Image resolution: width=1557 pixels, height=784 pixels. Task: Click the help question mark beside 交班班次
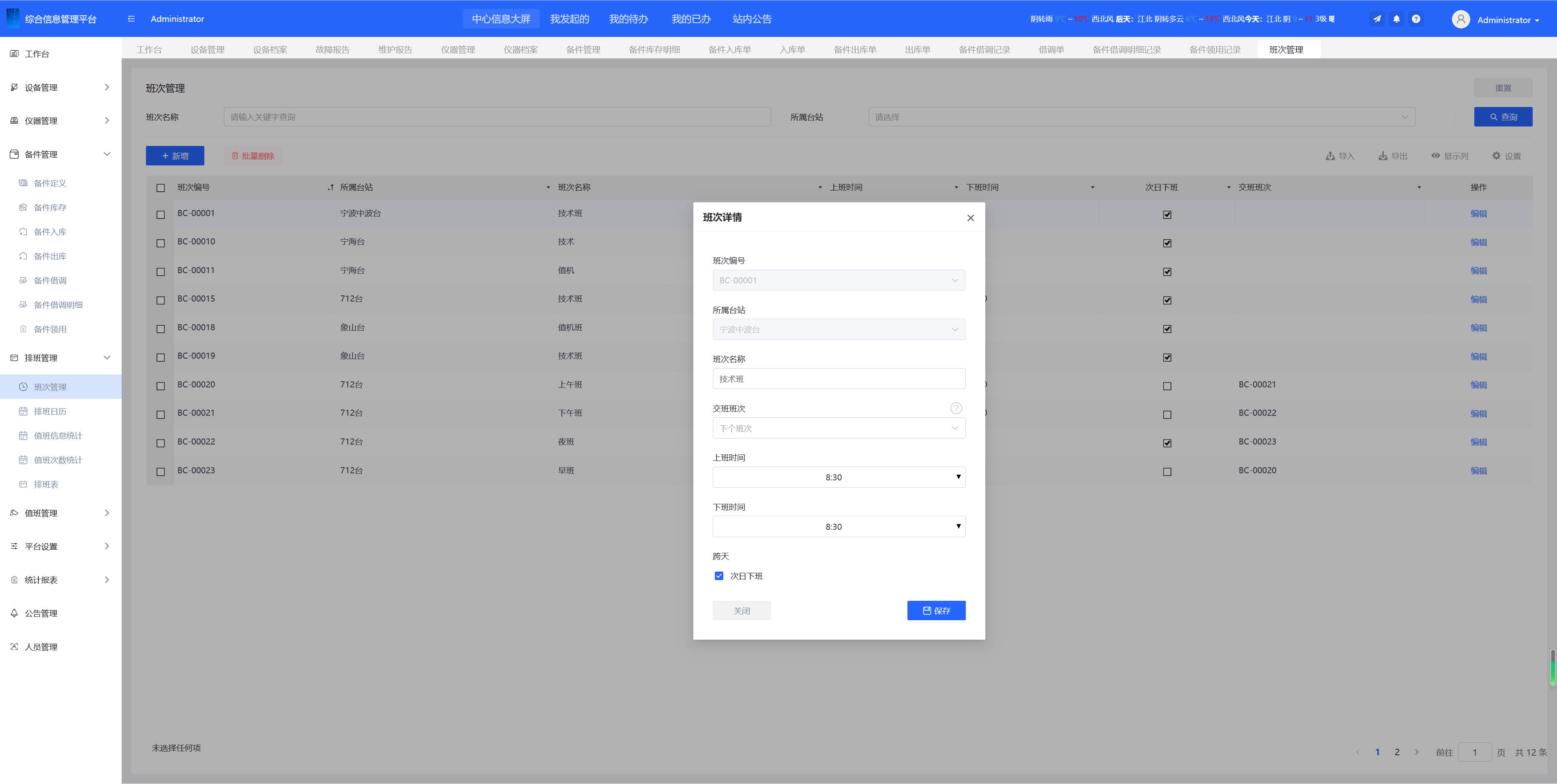956,408
